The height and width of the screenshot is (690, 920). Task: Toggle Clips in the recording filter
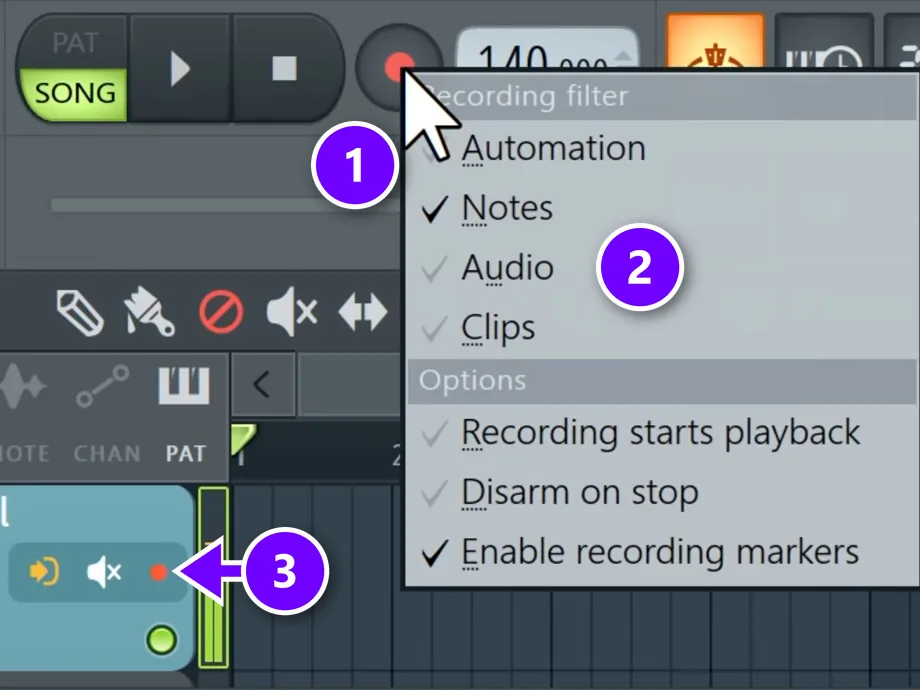661,327
